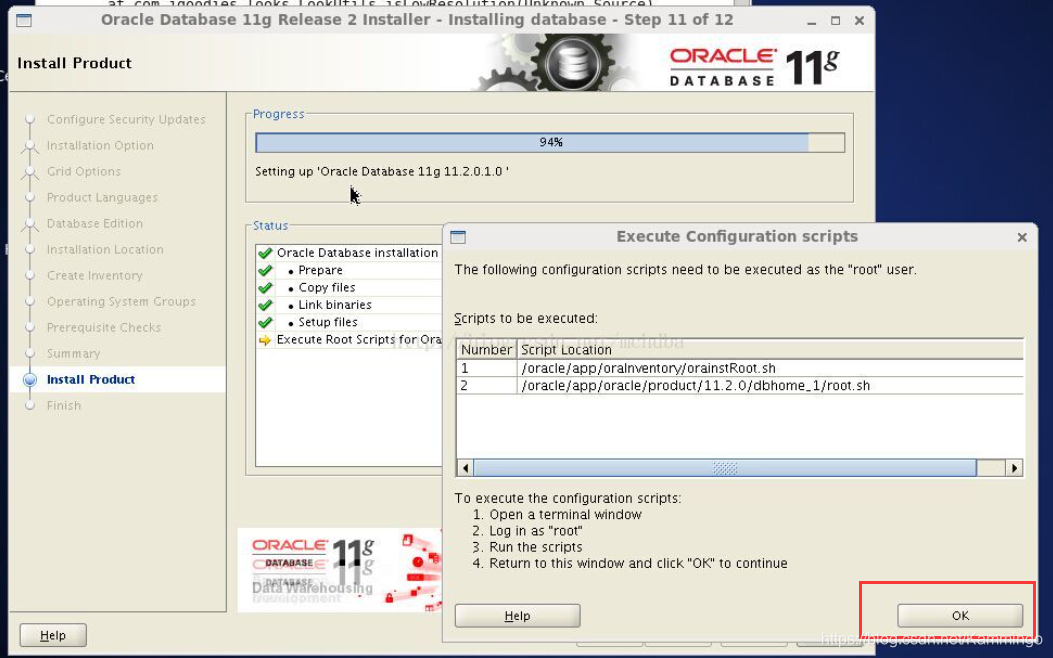Image resolution: width=1053 pixels, height=658 pixels.
Task: Click Setting up 'Oracle Database 11g' text
Action: pyautogui.click(x=381, y=172)
